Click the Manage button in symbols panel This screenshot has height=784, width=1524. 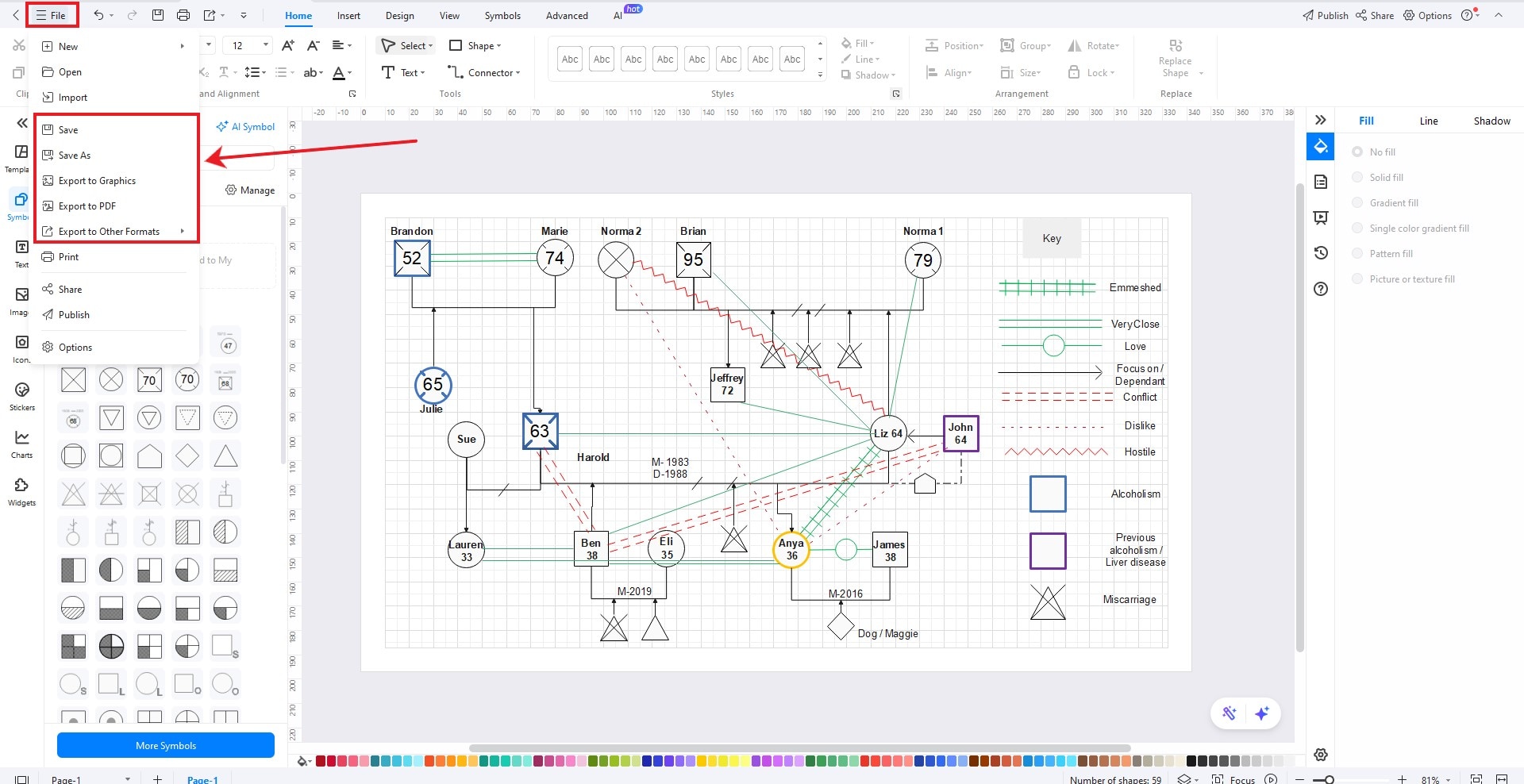pyautogui.click(x=250, y=190)
